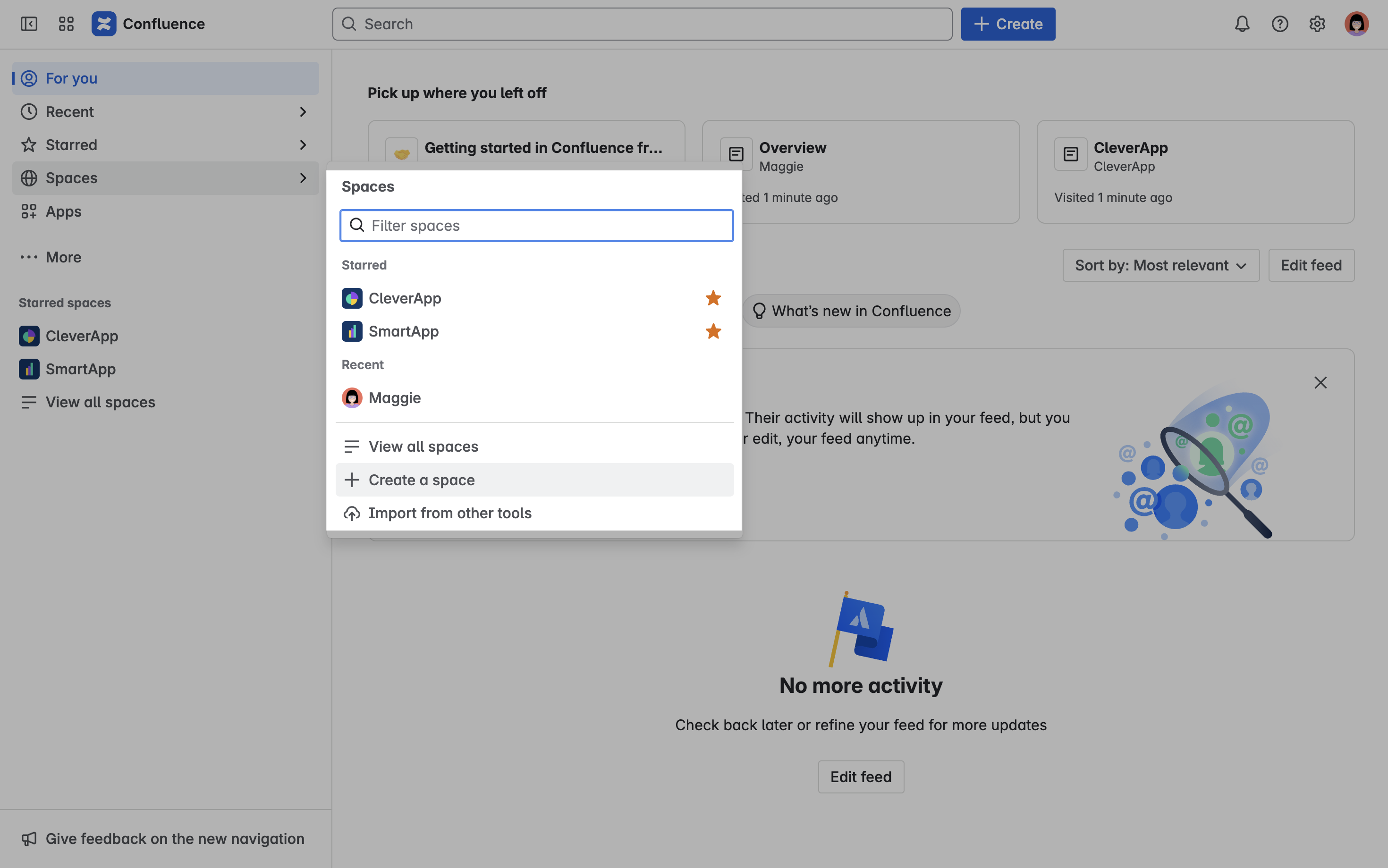Open settings with the gear icon
Screen dimensions: 1388x868
pos(1317,24)
